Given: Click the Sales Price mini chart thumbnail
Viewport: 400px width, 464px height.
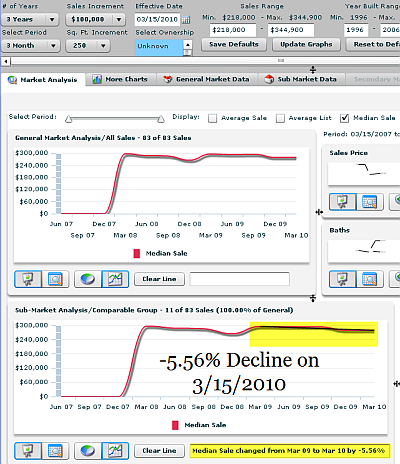Looking at the screenshot, I should (x=364, y=173).
